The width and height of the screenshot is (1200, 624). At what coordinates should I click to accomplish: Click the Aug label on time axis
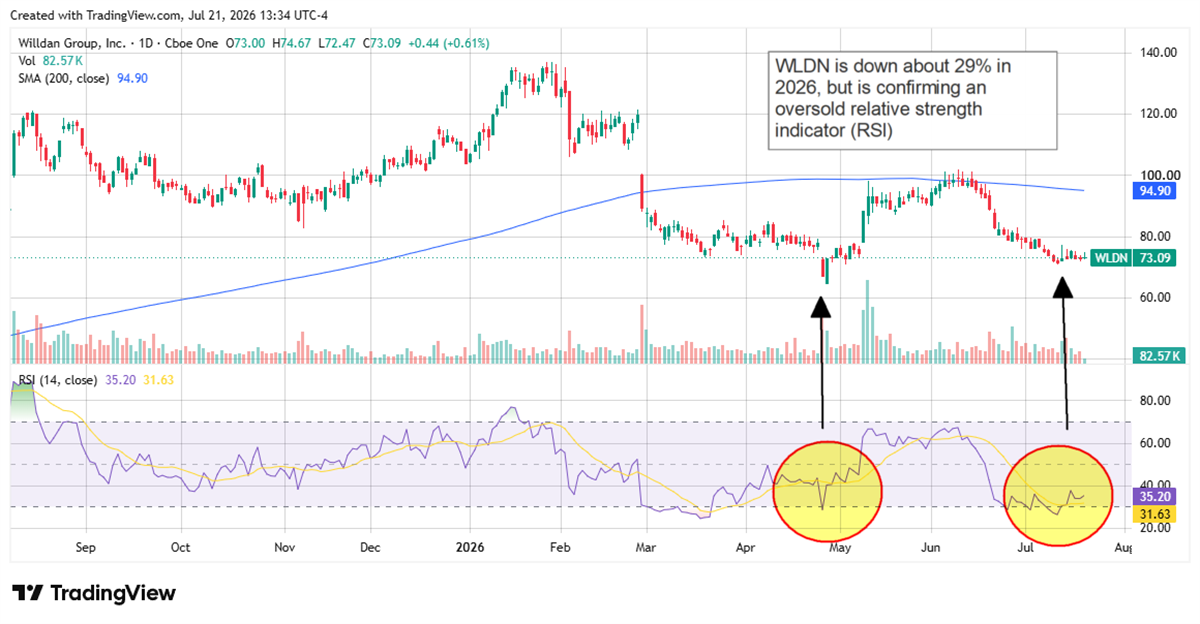pyautogui.click(x=1122, y=548)
